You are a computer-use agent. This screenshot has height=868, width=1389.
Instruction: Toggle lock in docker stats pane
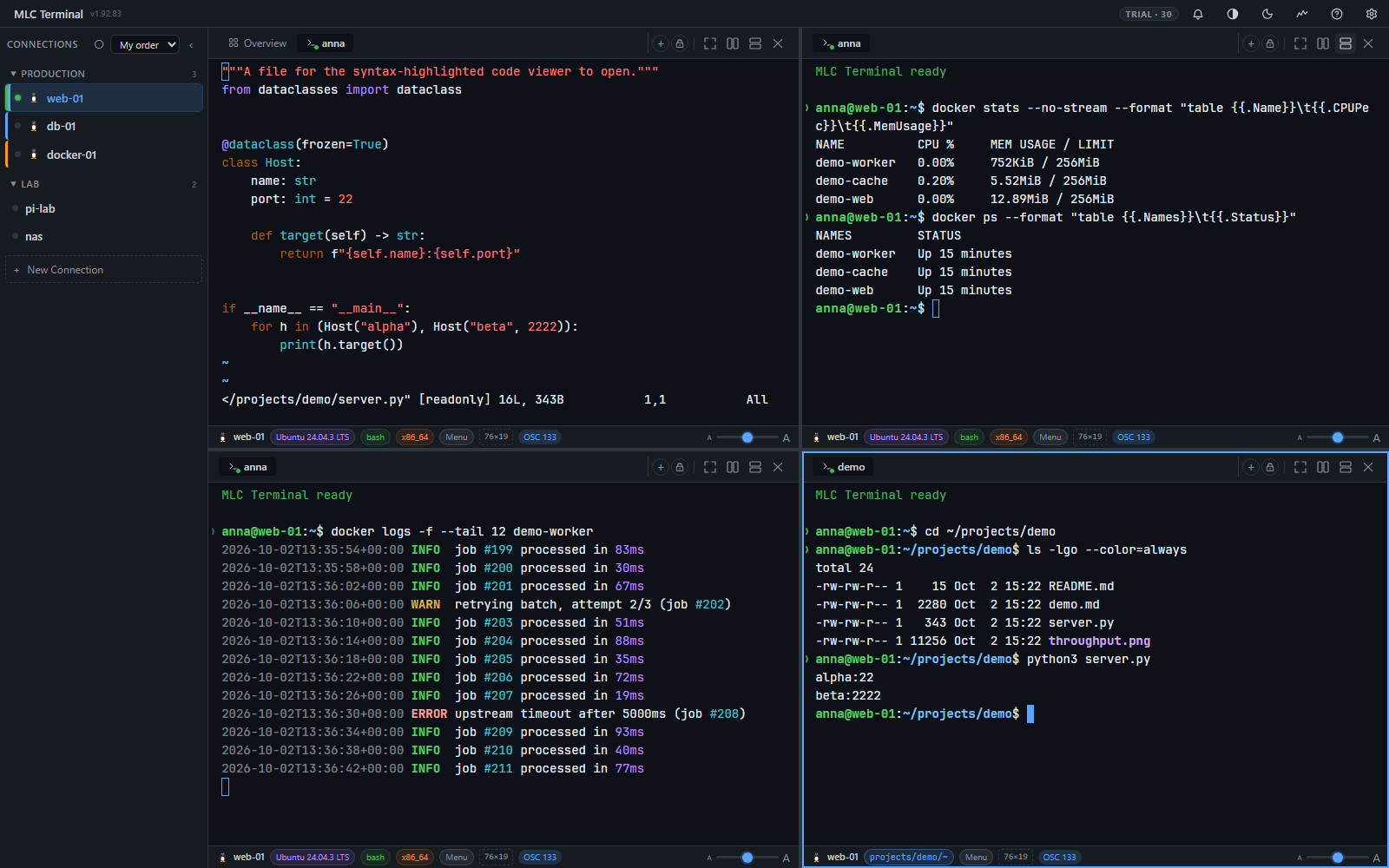pos(1270,43)
